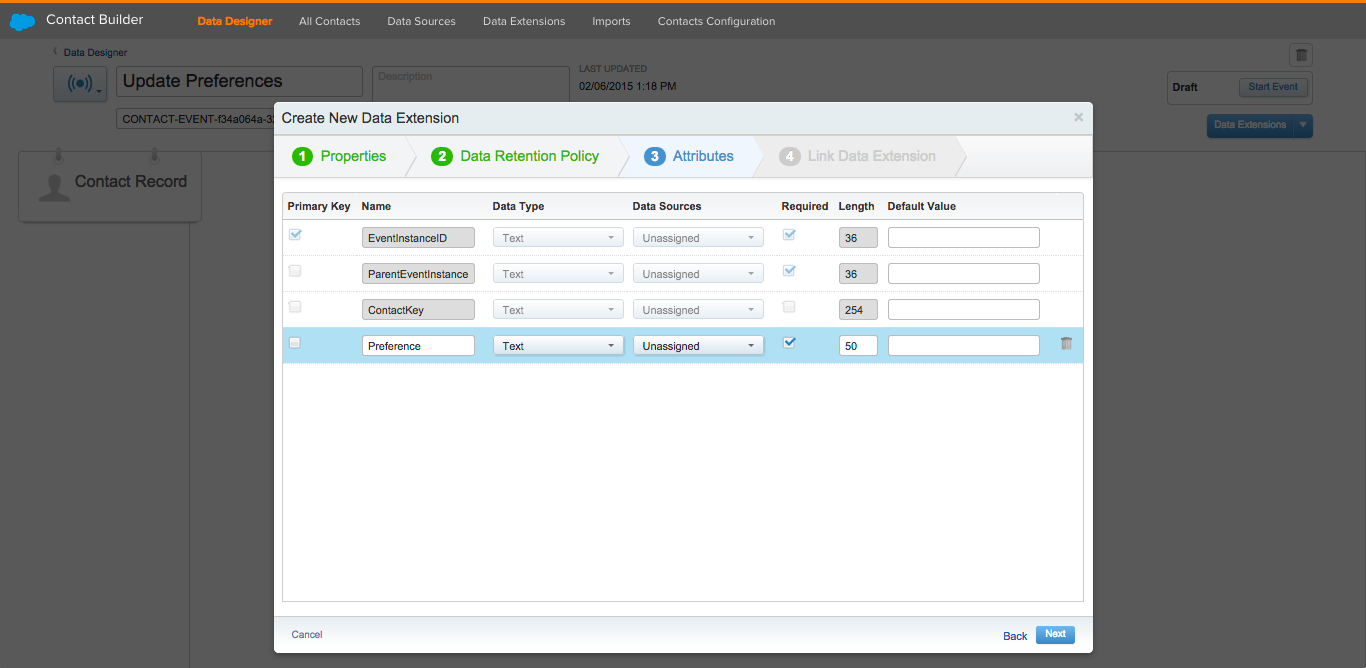Click the Contact Builder app title

pos(95,20)
